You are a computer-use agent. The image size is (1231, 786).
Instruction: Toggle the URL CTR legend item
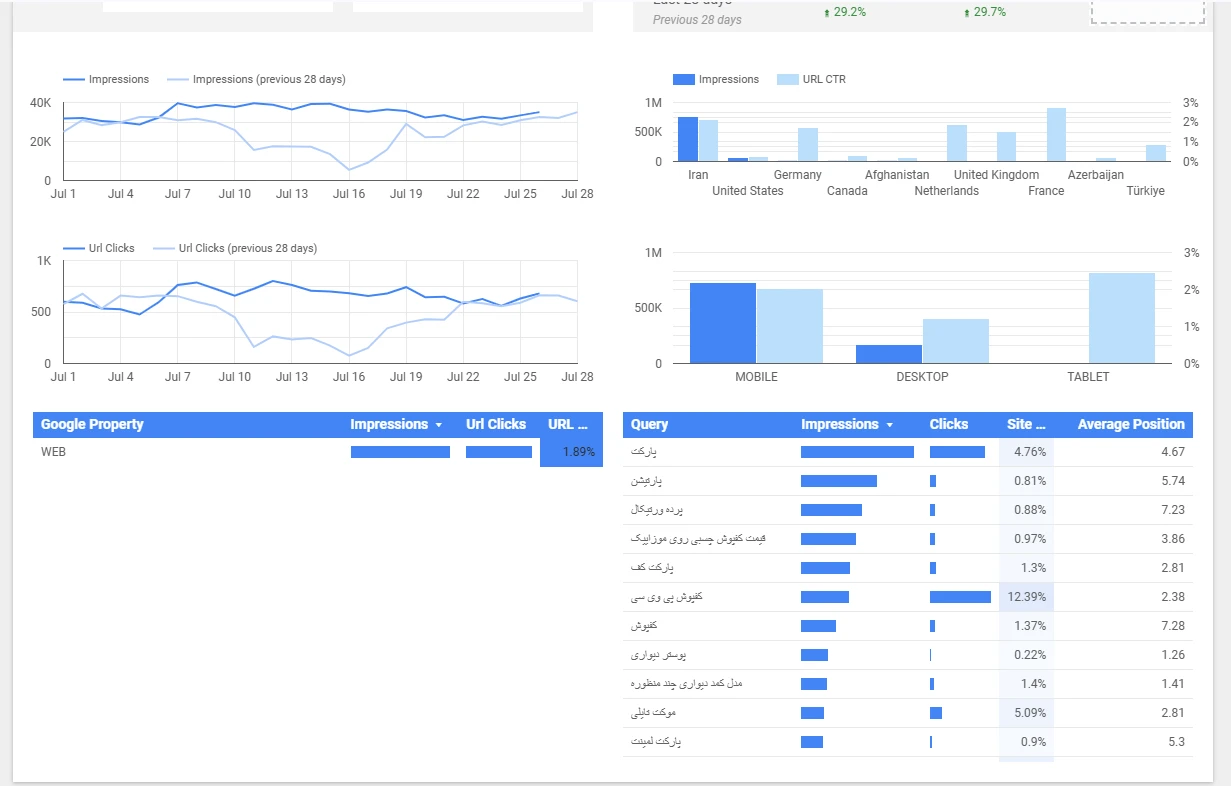[x=812, y=79]
